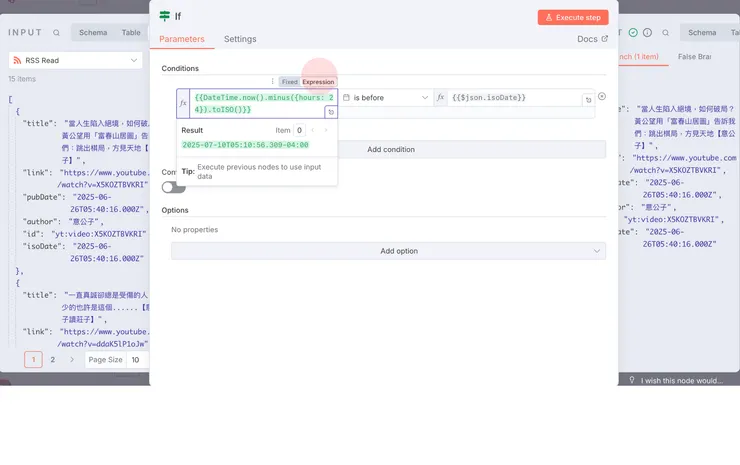The height and width of the screenshot is (465, 740).
Task: Click the info icon in the OUTPUT header
Action: [648, 33]
